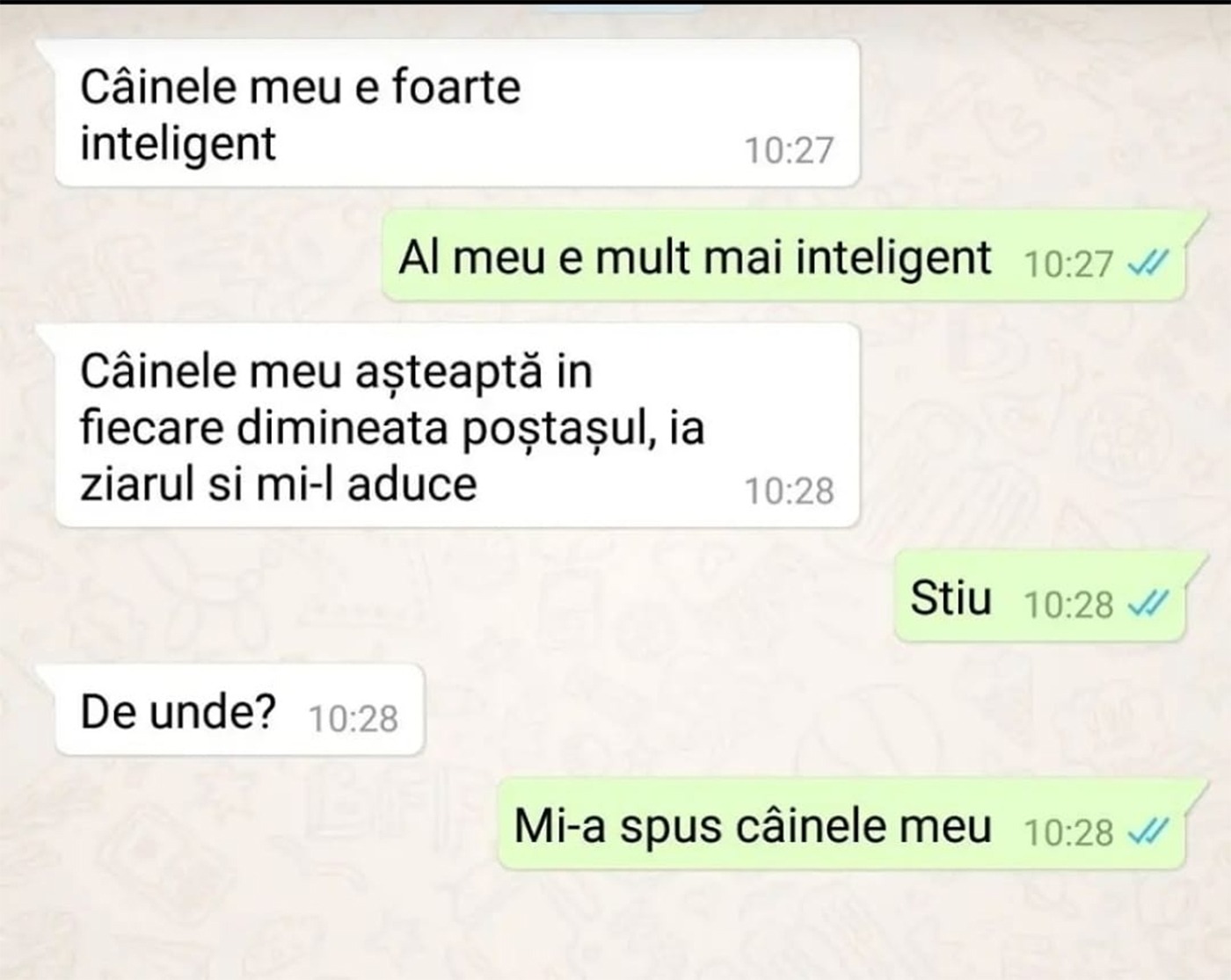Viewport: 1231px width, 980px height.
Task: Tap the 10:28 timestamp on the last sent message
Action: pos(1068,832)
